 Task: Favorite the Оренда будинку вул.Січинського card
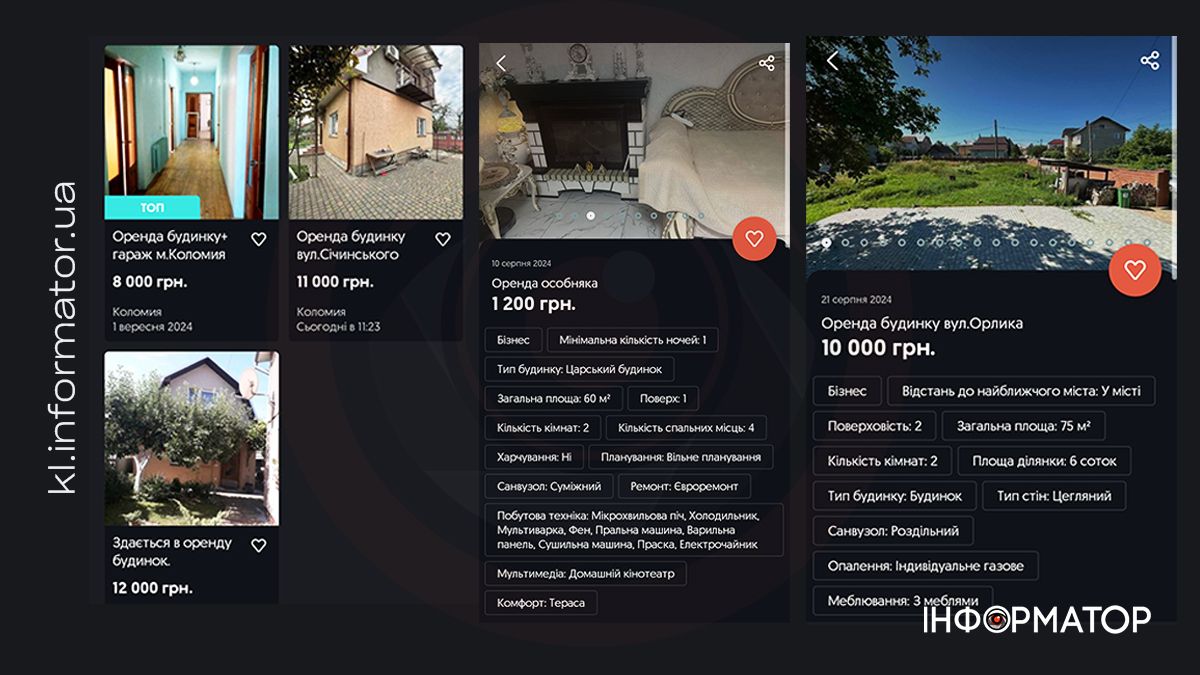(x=443, y=239)
